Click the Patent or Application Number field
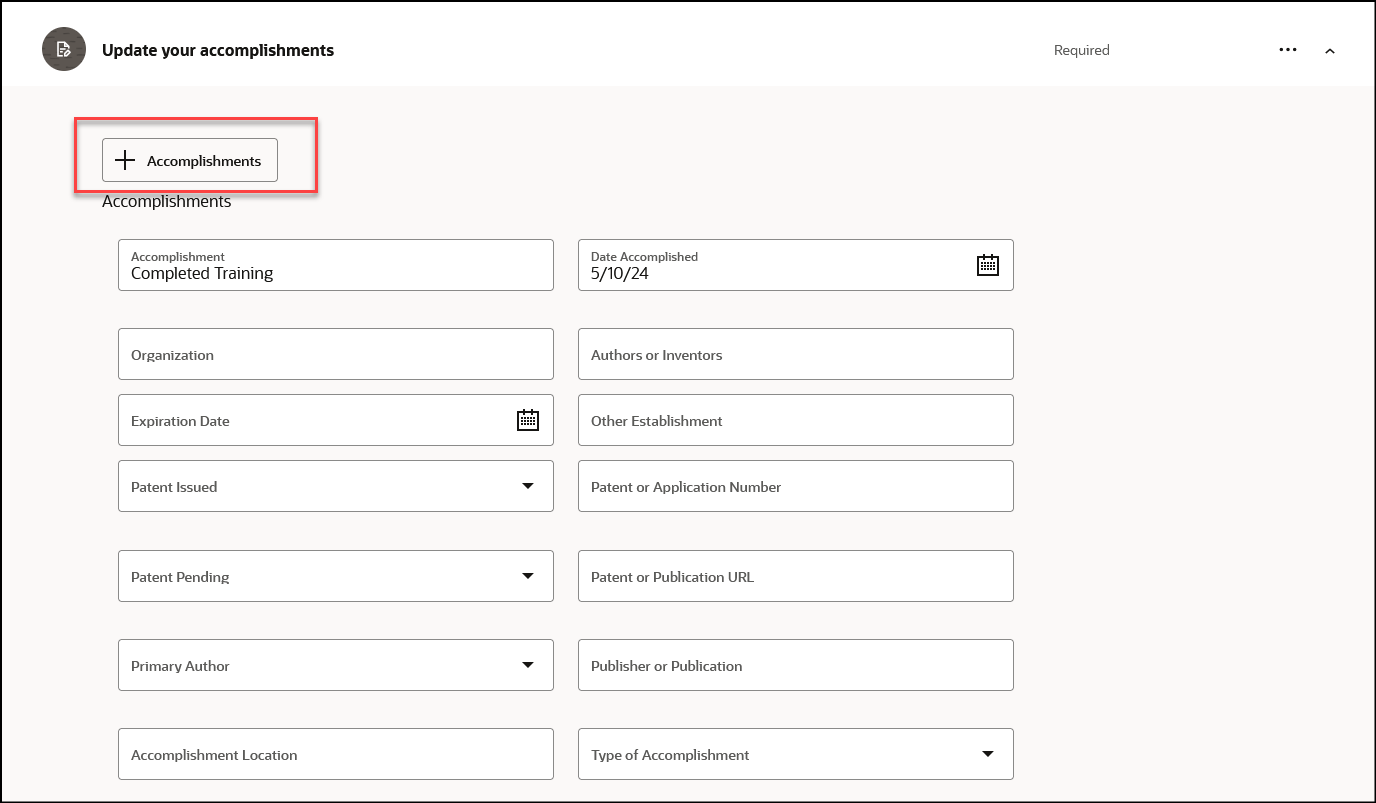 pos(795,486)
